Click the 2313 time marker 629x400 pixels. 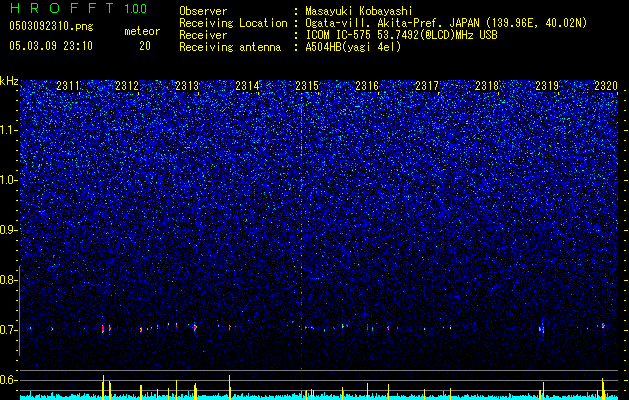point(187,86)
